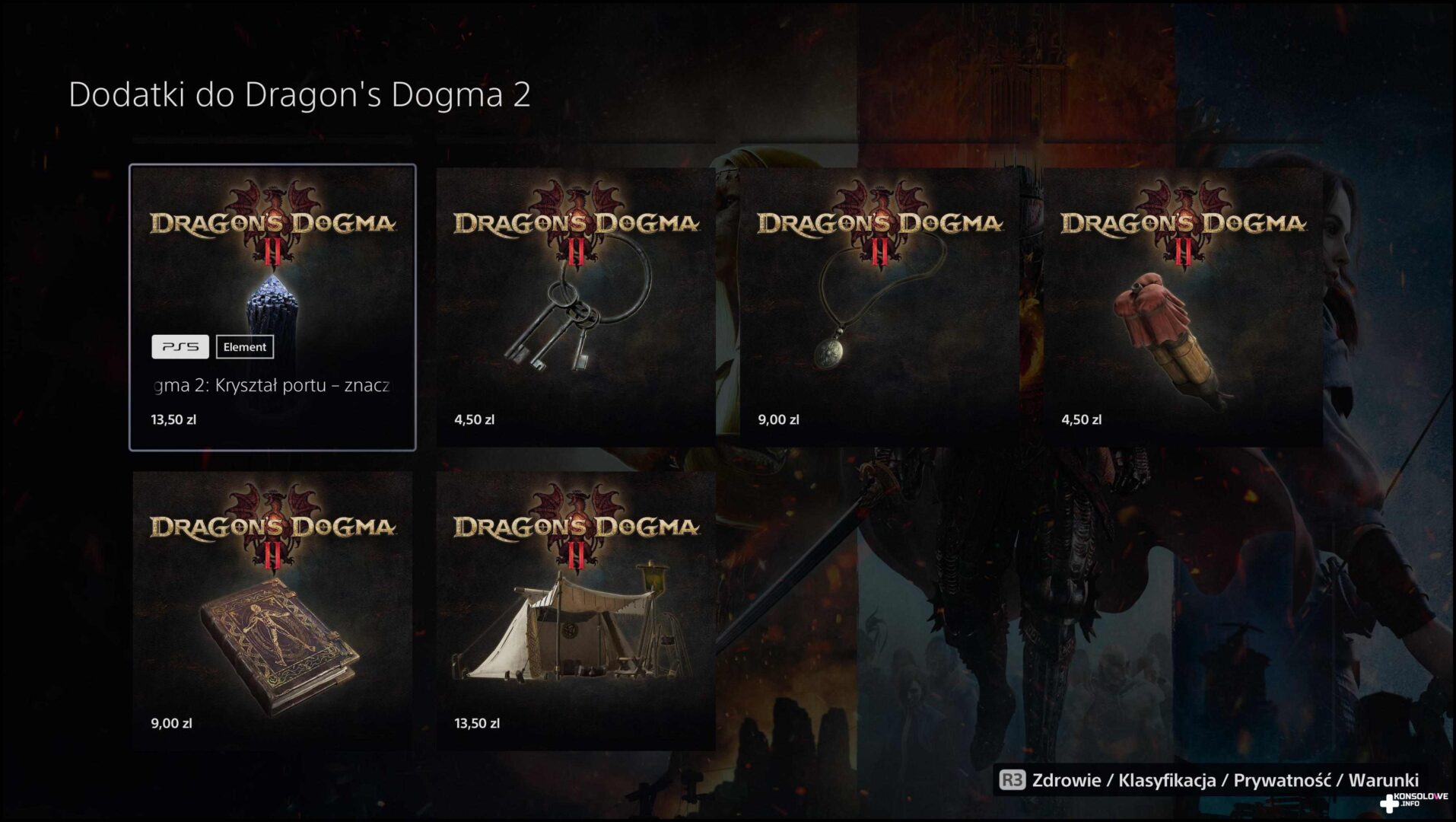Open the red incense bundle add-on
1456x822 pixels.
(x=1183, y=307)
